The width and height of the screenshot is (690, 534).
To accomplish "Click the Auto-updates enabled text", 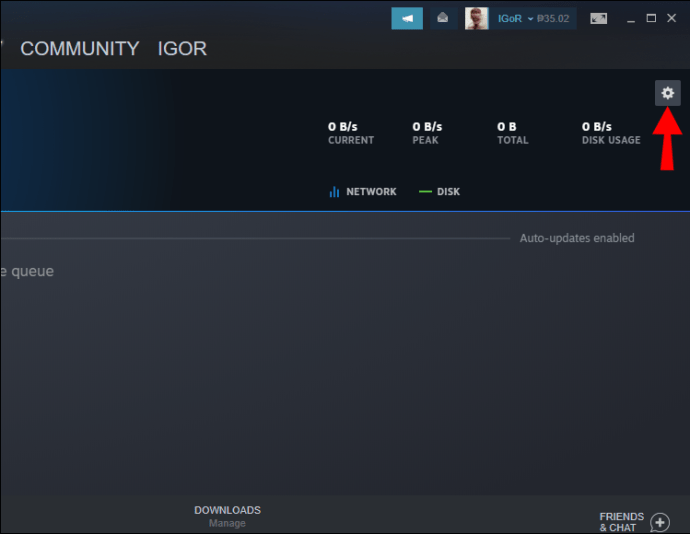I will pos(577,238).
